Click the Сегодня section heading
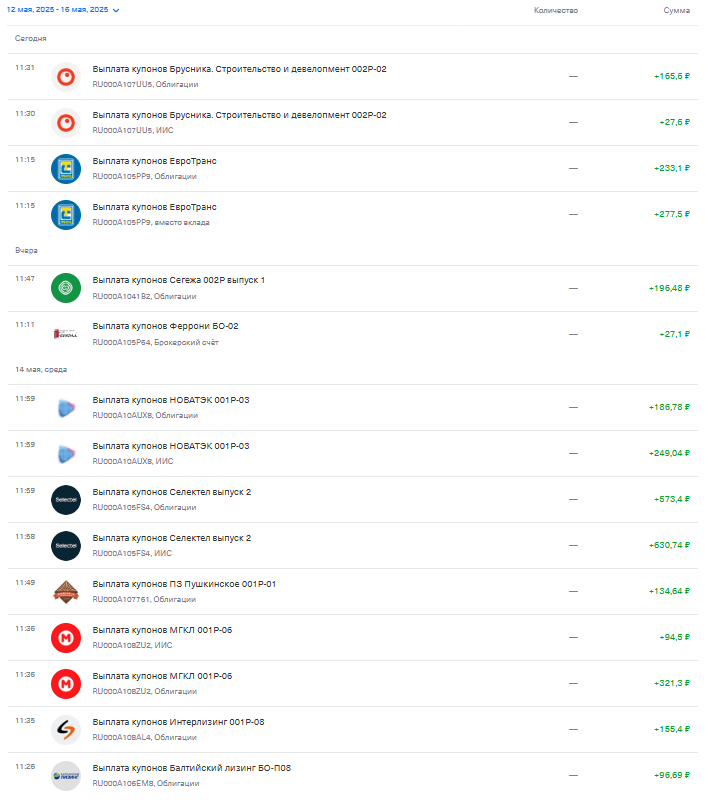712x803 pixels. pyautogui.click(x=31, y=38)
